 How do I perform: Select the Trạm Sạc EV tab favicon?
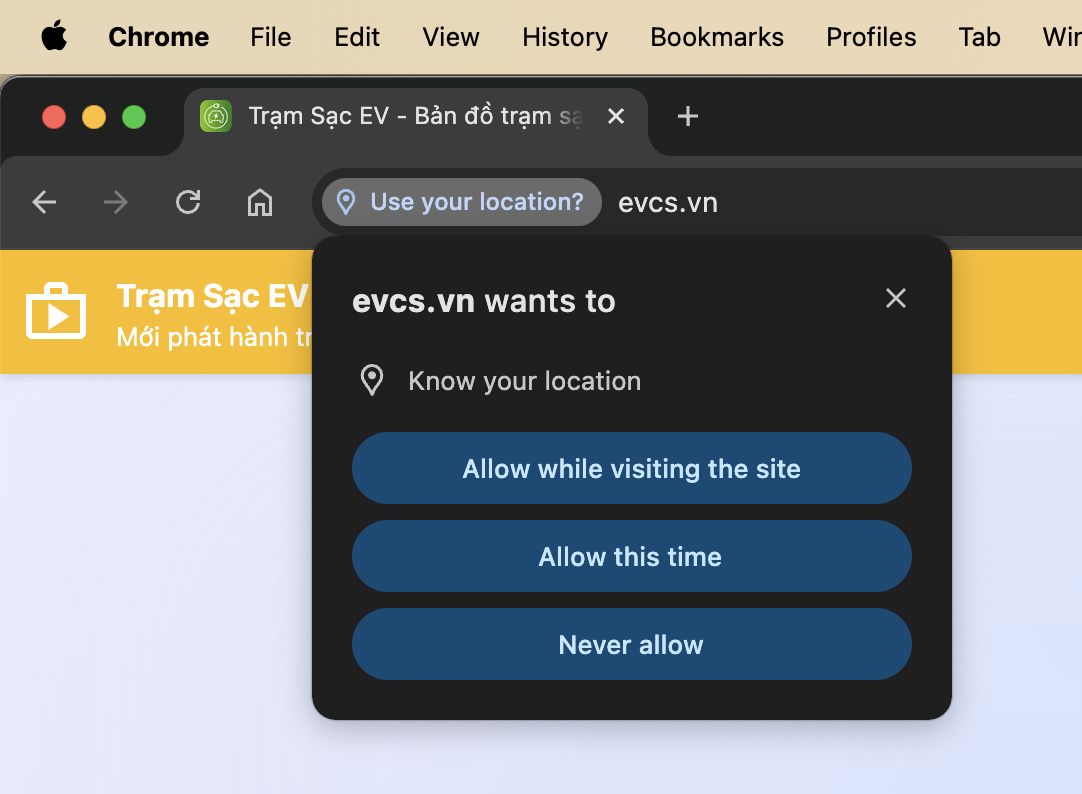(216, 116)
